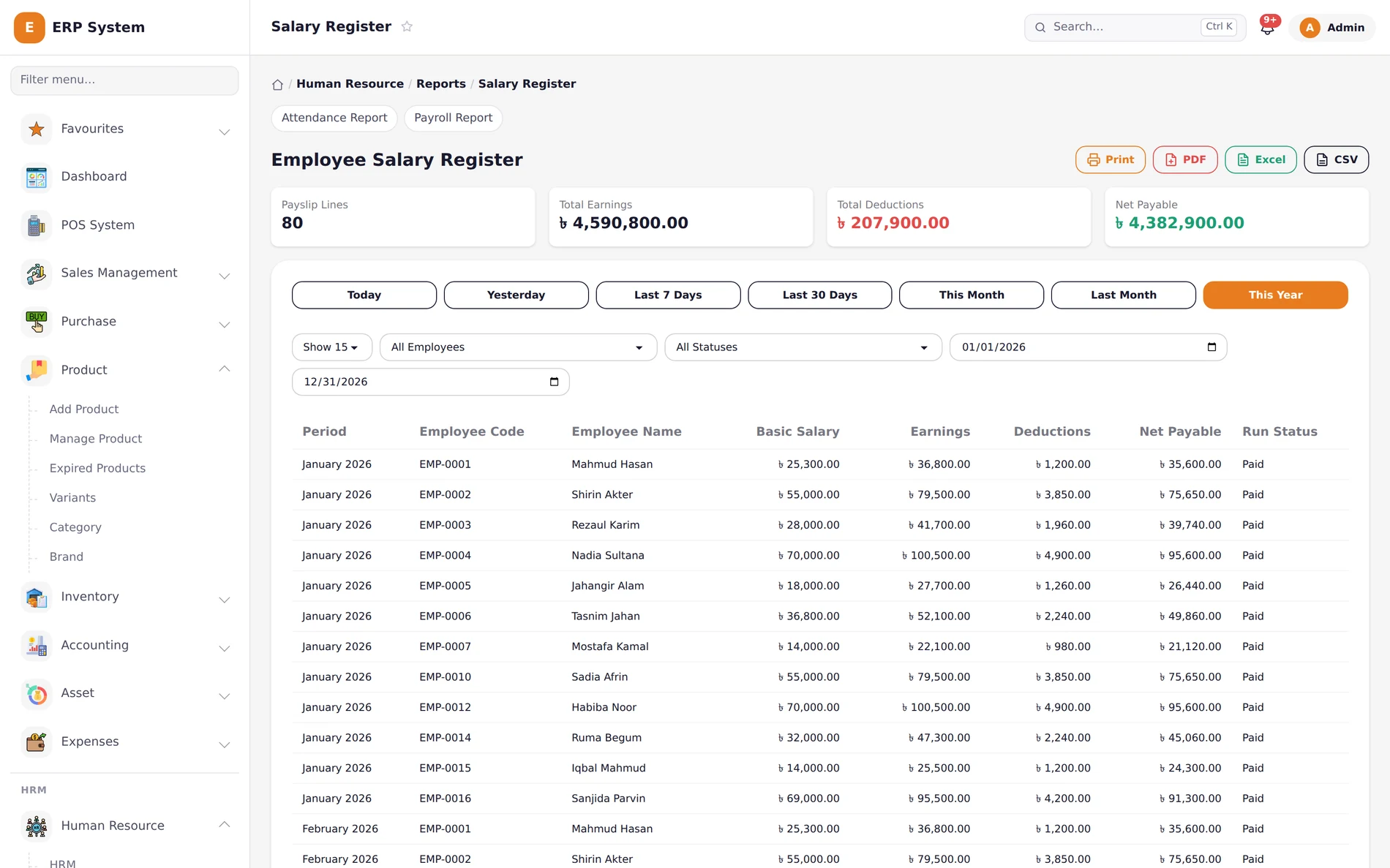This screenshot has width=1390, height=868.
Task: Click the Product sidebar icon
Action: tap(37, 370)
